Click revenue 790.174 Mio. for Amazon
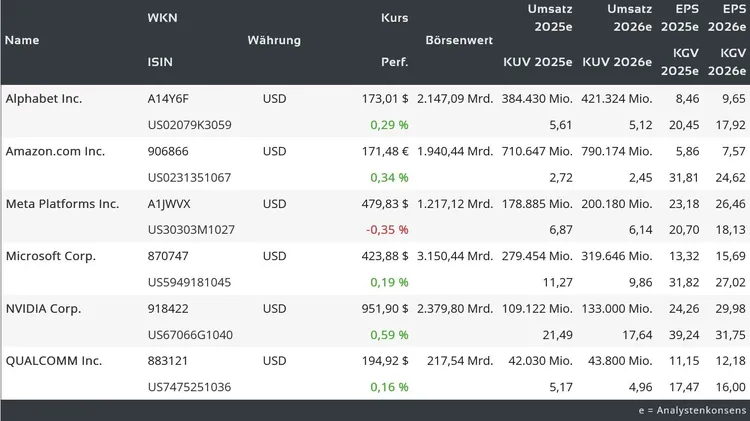This screenshot has height=421, width=750. pyautogui.click(x=617, y=152)
